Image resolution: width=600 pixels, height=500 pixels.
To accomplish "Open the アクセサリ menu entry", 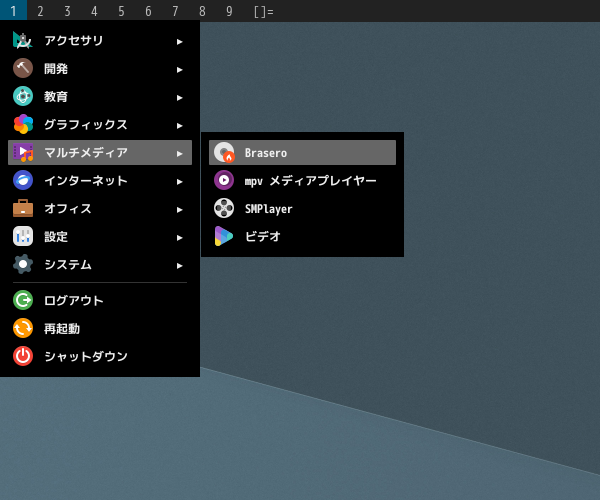I will tap(100, 40).
